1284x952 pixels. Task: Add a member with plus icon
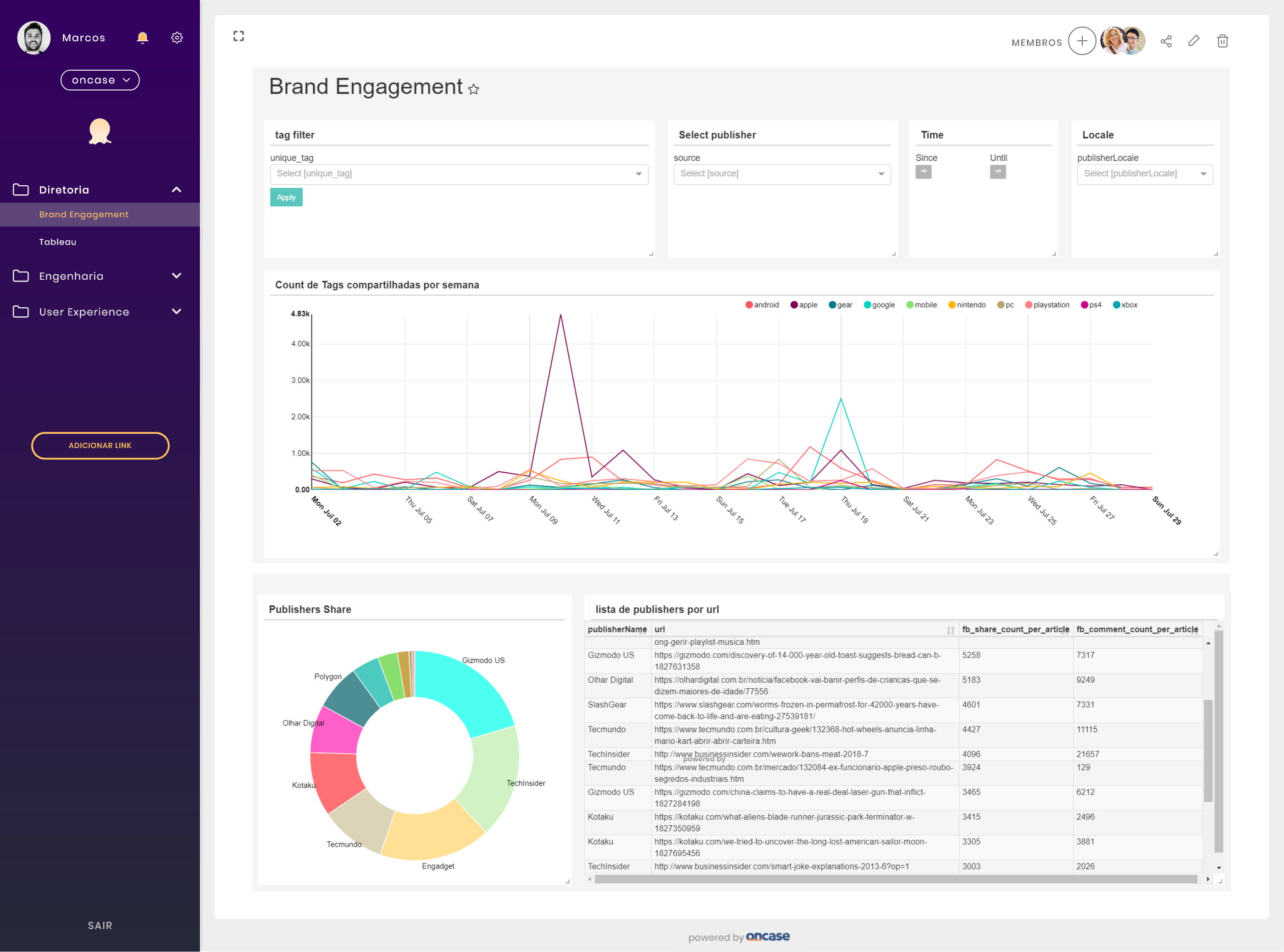[x=1082, y=41]
